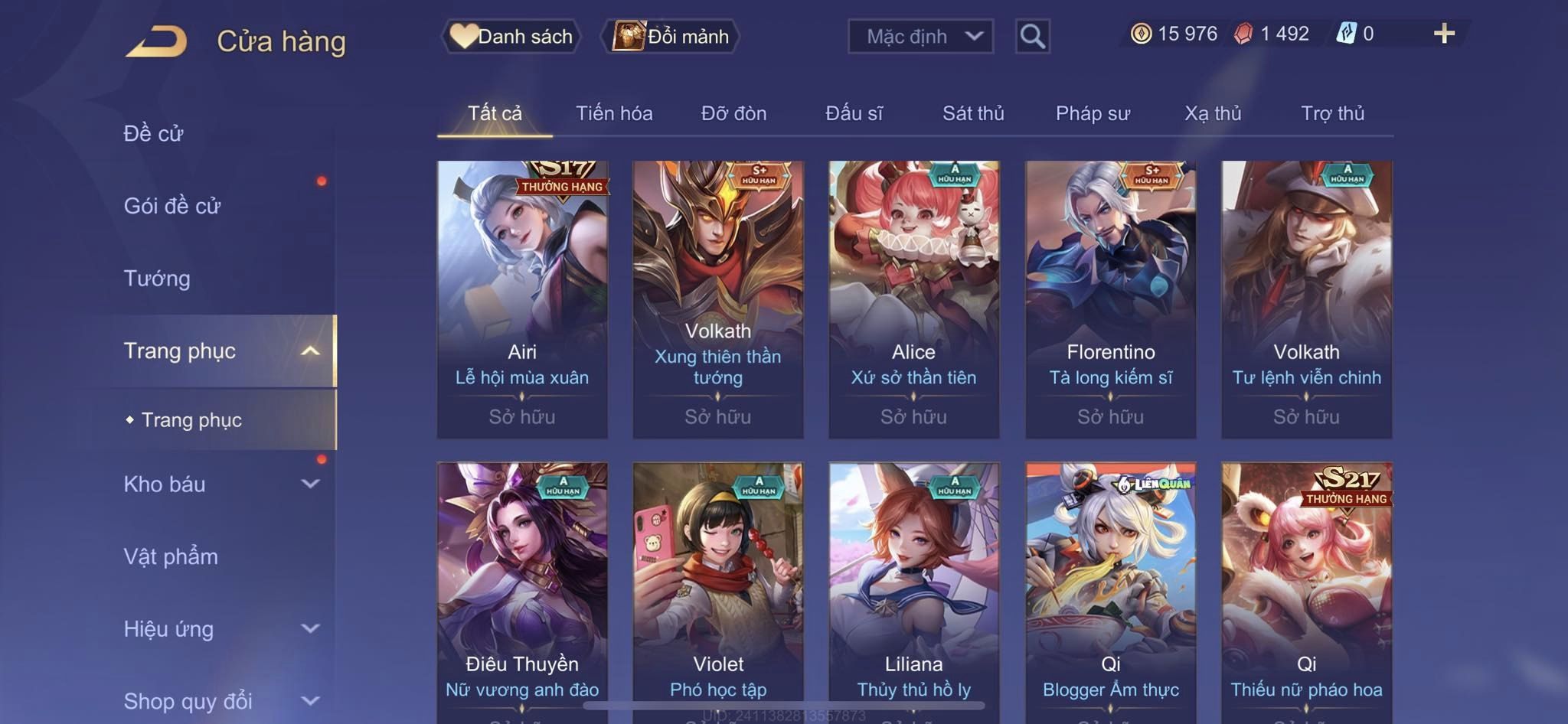The image size is (1568, 724).
Task: Open Danh sách wishlist heart button
Action: pyautogui.click(x=511, y=36)
